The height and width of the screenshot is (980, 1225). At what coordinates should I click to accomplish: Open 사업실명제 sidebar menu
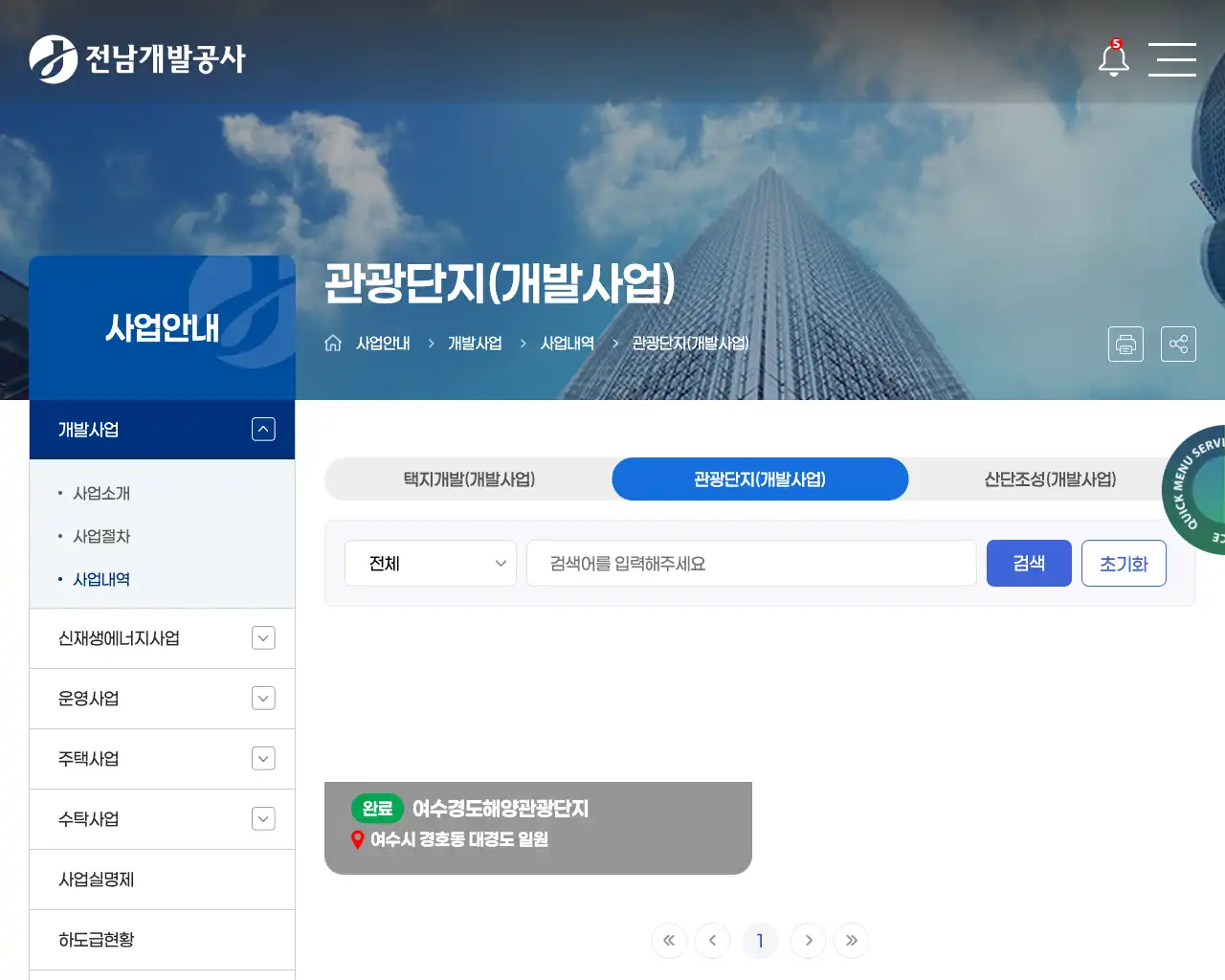pyautogui.click(x=162, y=880)
